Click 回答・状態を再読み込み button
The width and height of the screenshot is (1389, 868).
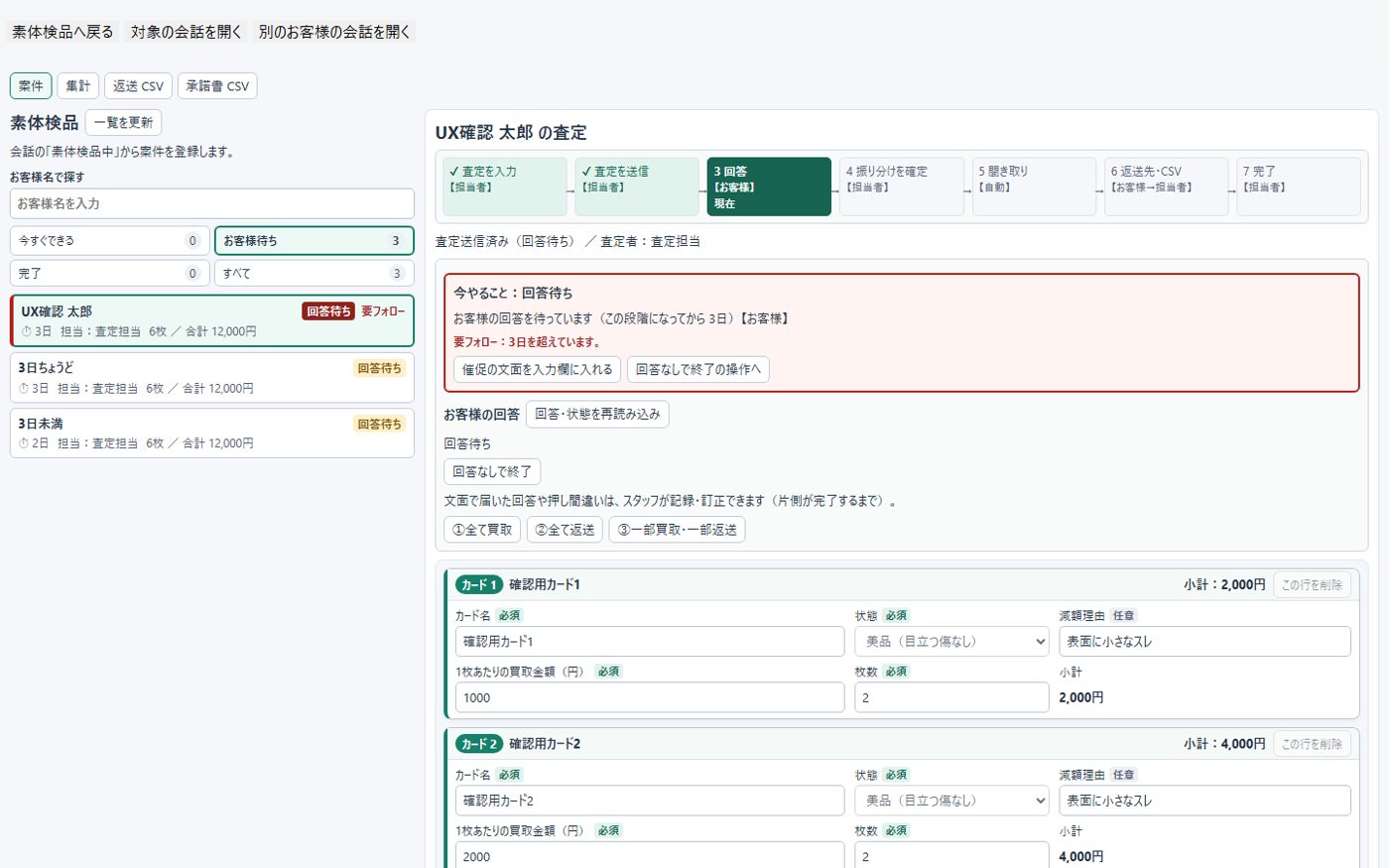pyautogui.click(x=597, y=414)
